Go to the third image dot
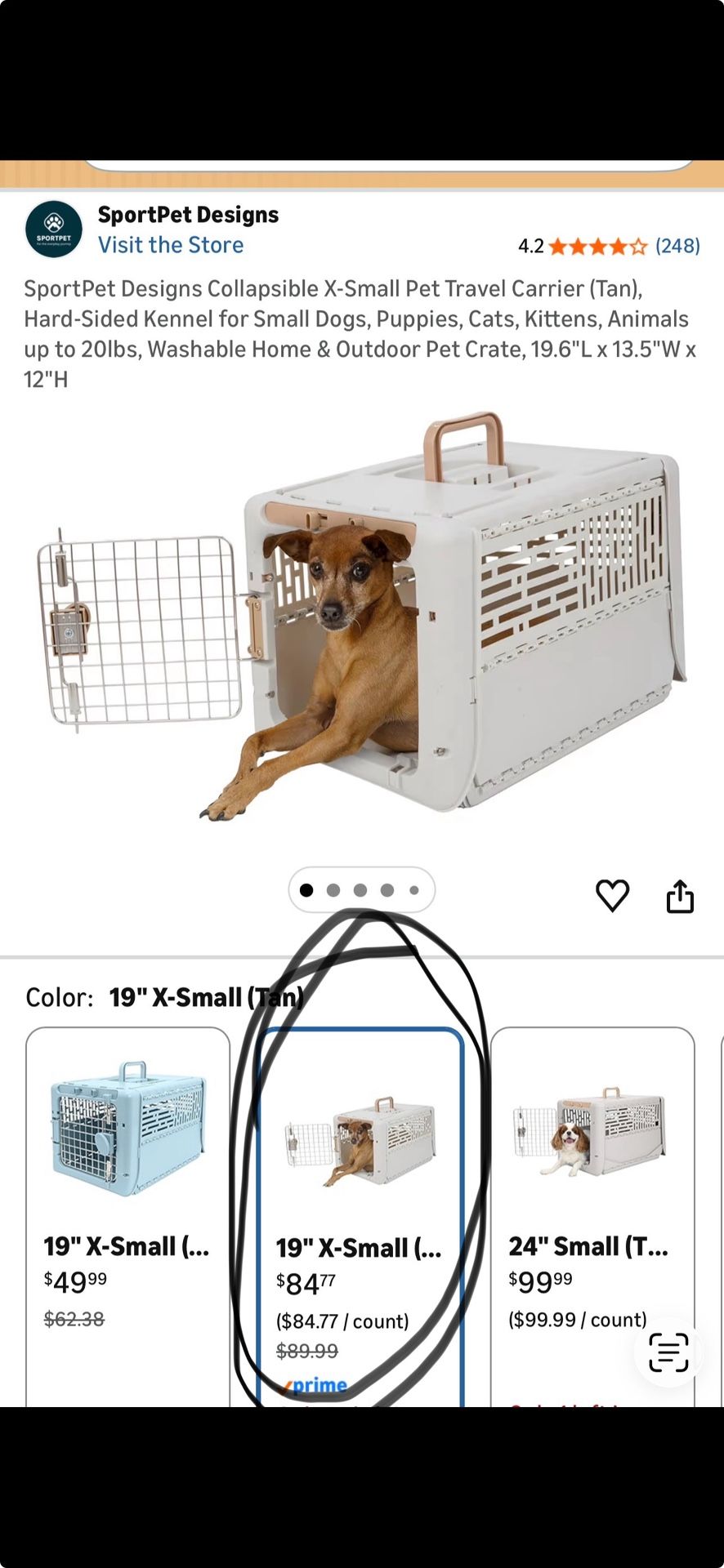The image size is (724, 1568). pos(360,890)
